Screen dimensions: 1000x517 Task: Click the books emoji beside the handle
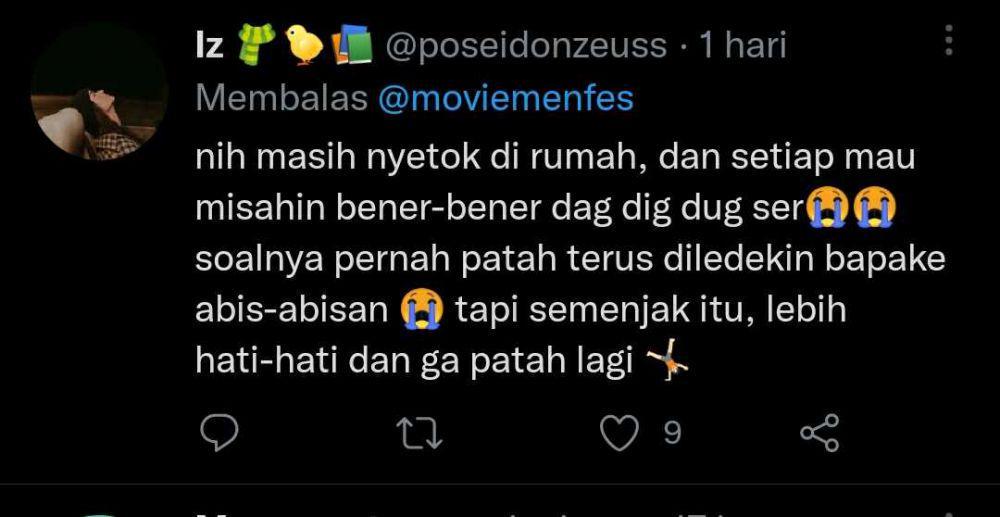coord(351,47)
